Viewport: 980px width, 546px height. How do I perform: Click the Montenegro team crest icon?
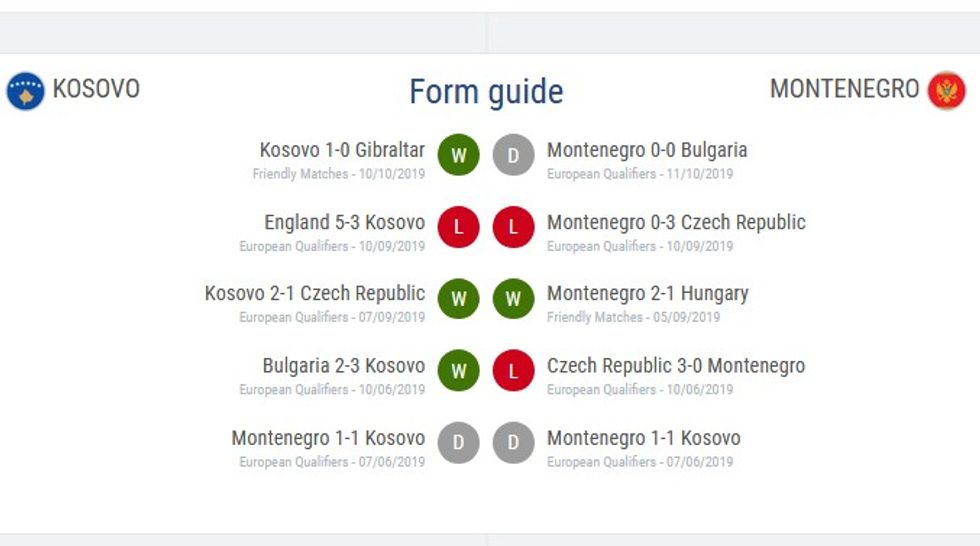tap(946, 91)
